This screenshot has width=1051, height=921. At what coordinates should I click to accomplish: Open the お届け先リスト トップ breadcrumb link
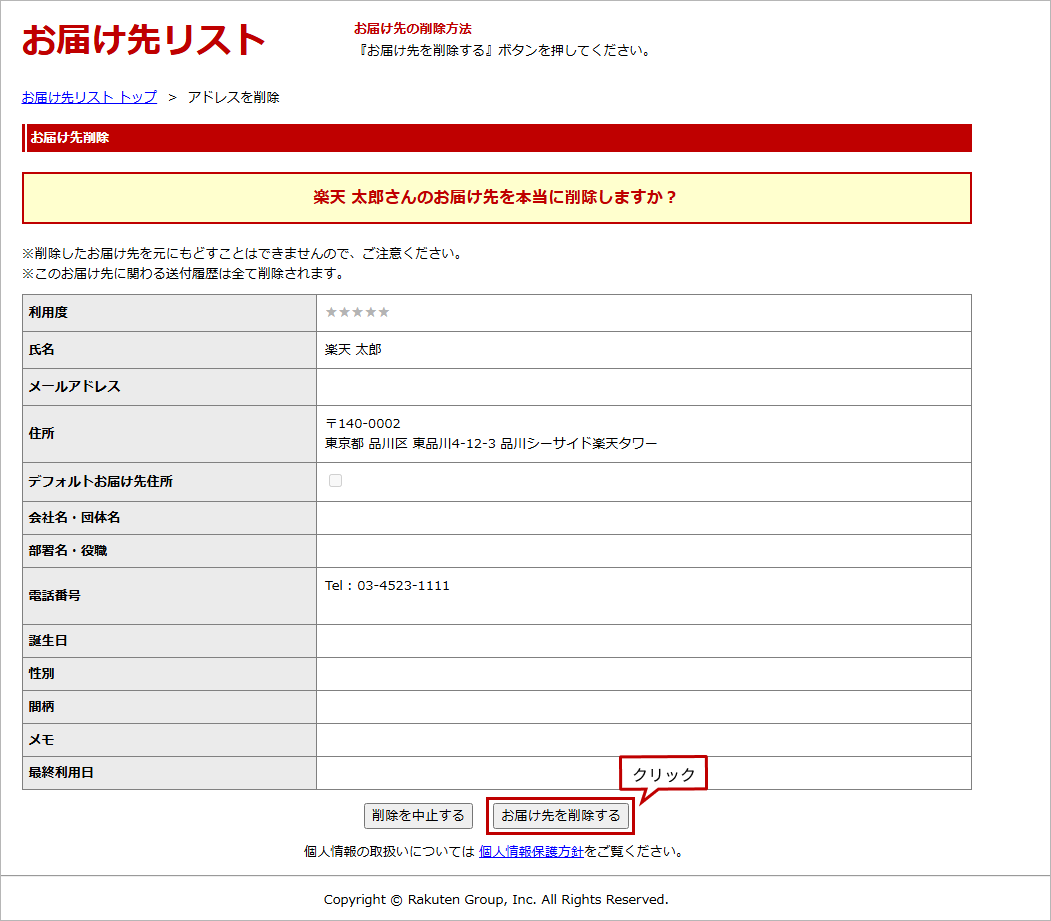(88, 97)
